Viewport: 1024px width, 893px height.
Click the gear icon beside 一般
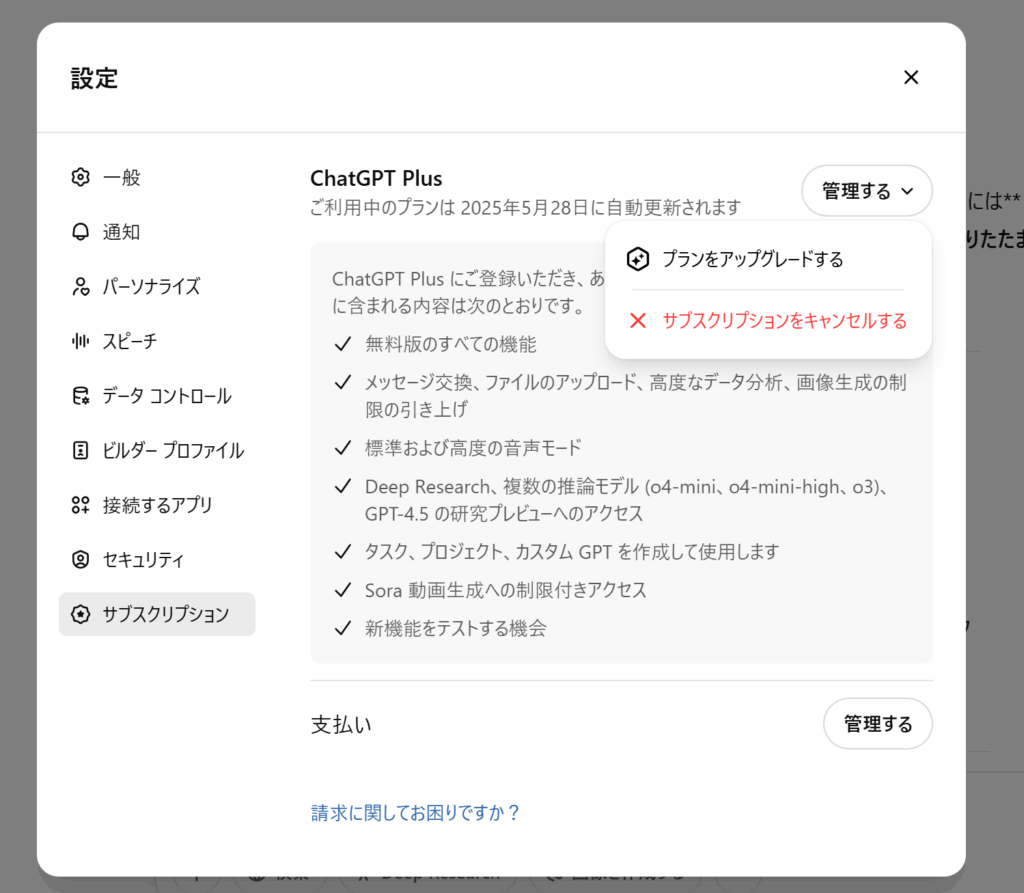coord(80,177)
